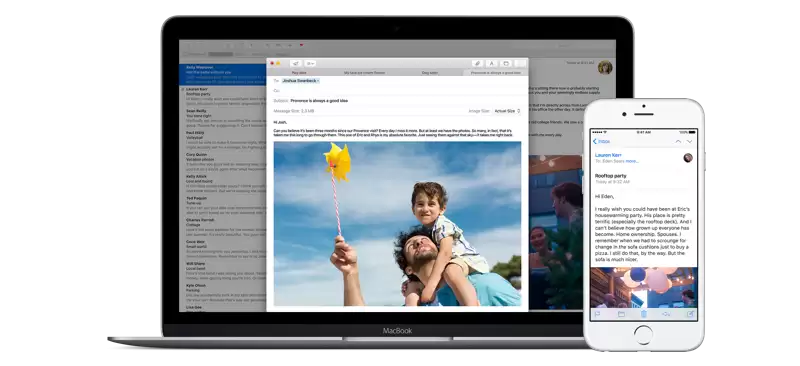Select the Provence is always a good idea tab
The image size is (800, 366).
coord(495,72)
